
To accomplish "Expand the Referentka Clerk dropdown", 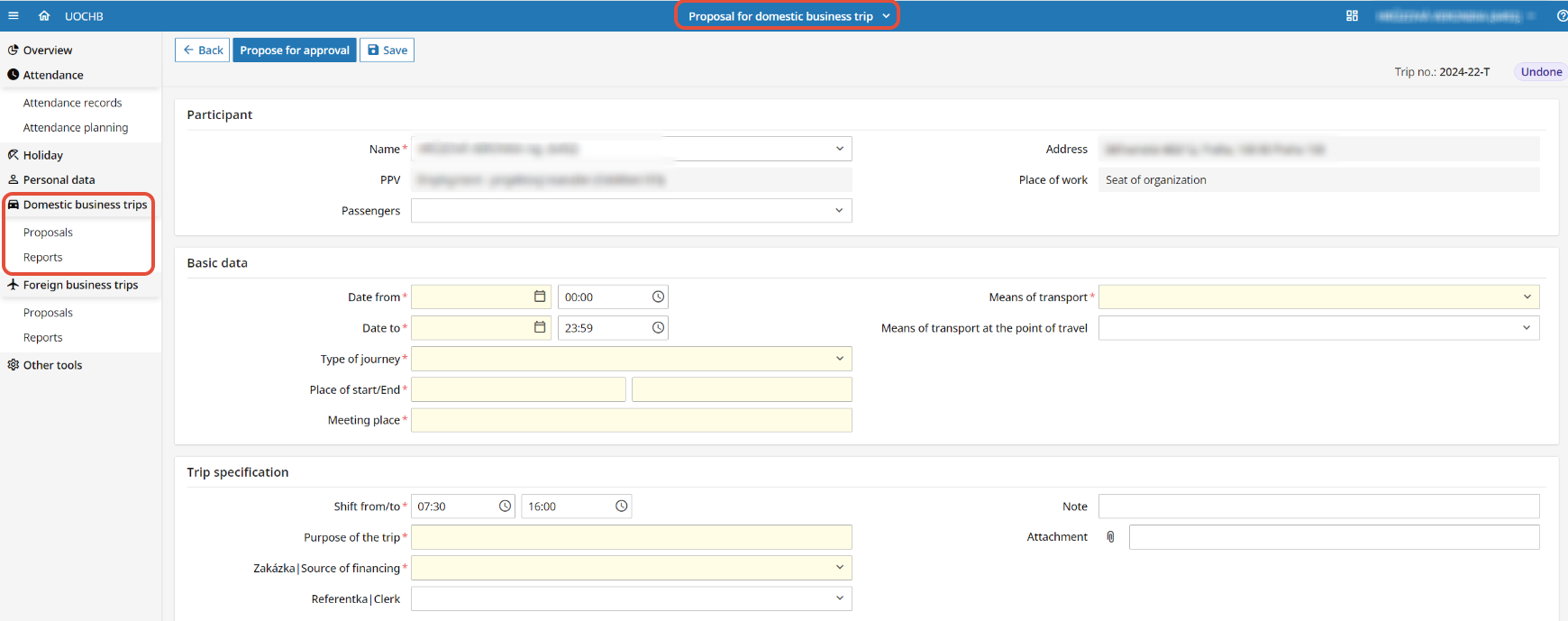I will 839,598.
